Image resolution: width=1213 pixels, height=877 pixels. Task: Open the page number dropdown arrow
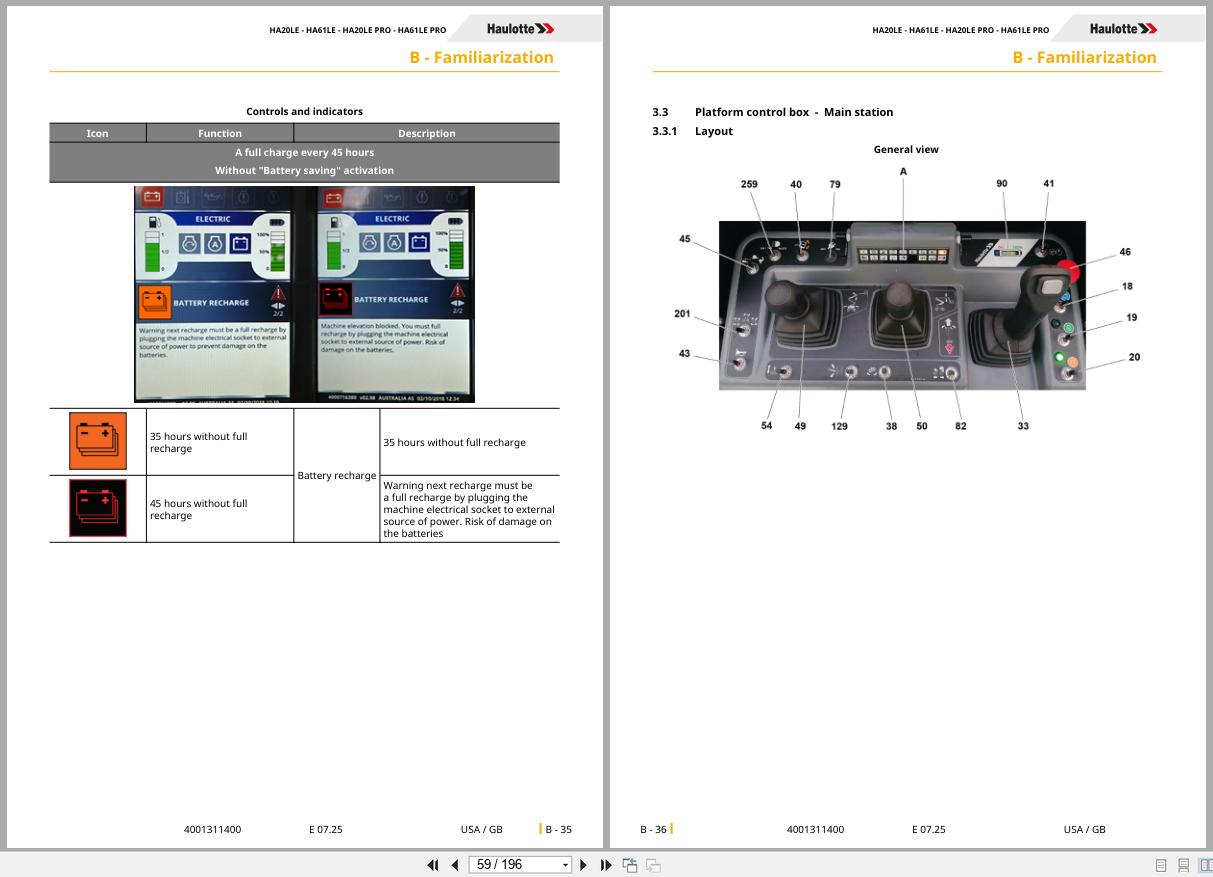coord(565,865)
